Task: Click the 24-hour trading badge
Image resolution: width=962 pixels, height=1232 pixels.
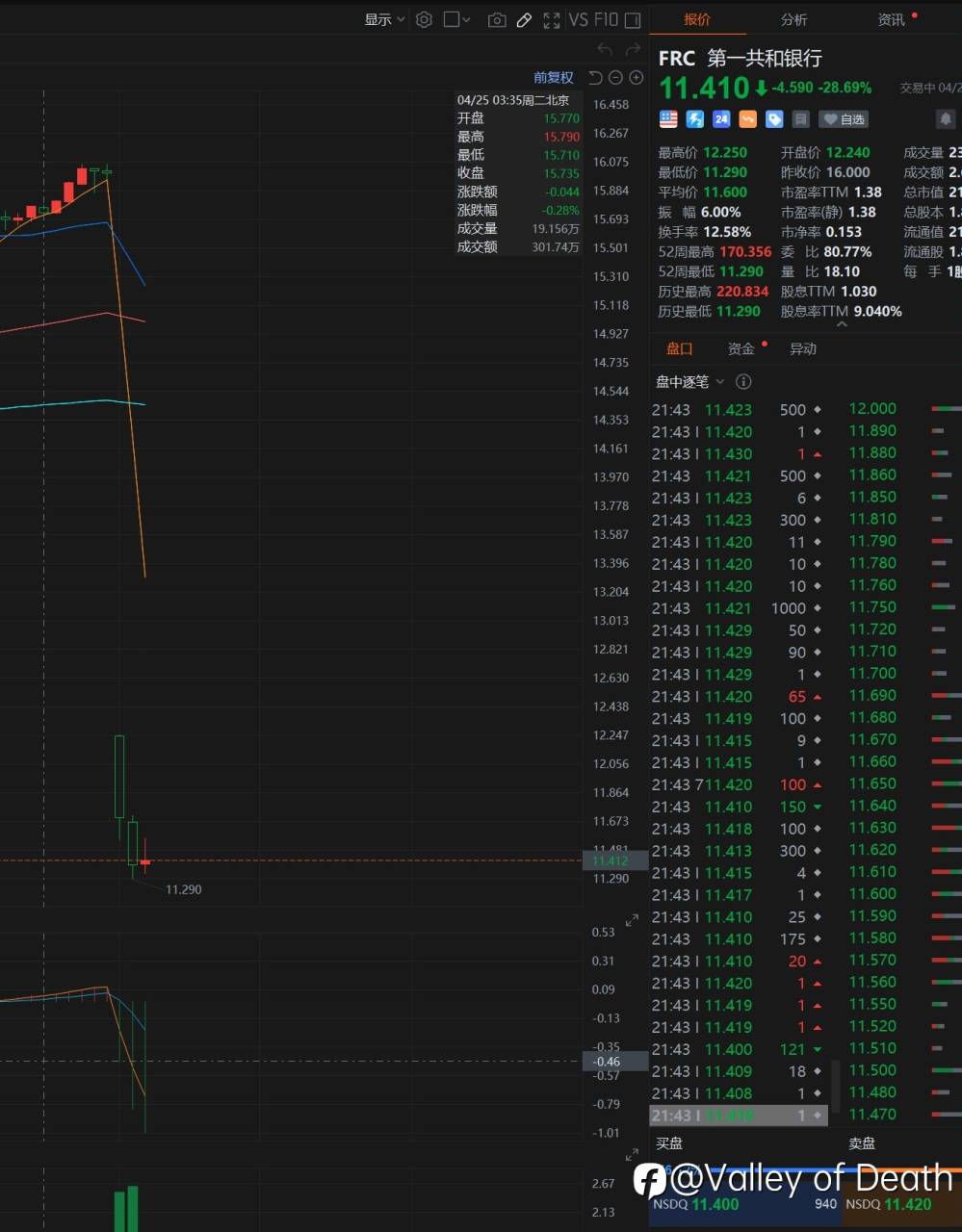Action: tap(721, 119)
